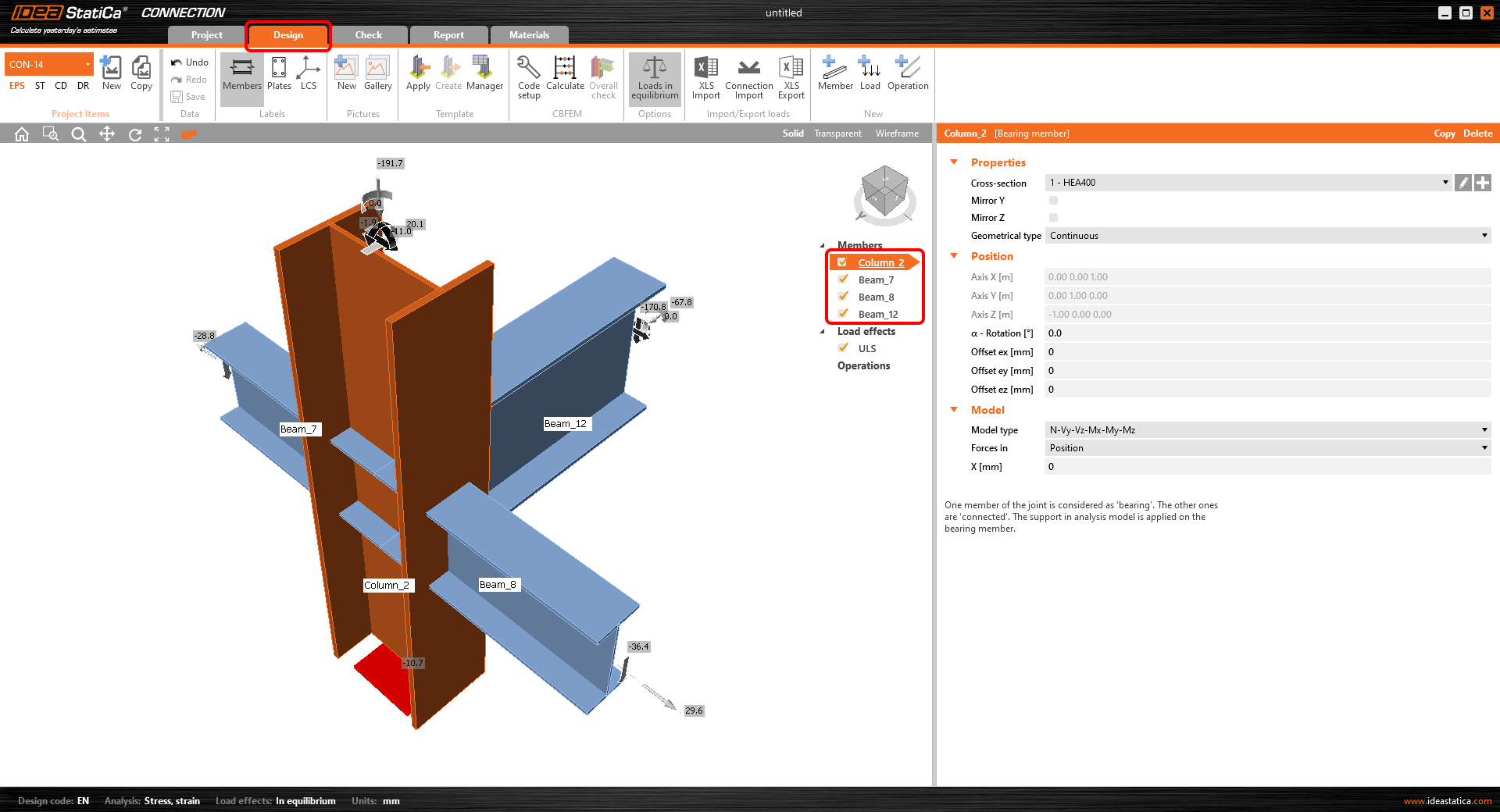Open the Materials tab
The width and height of the screenshot is (1500, 812).
tap(529, 35)
